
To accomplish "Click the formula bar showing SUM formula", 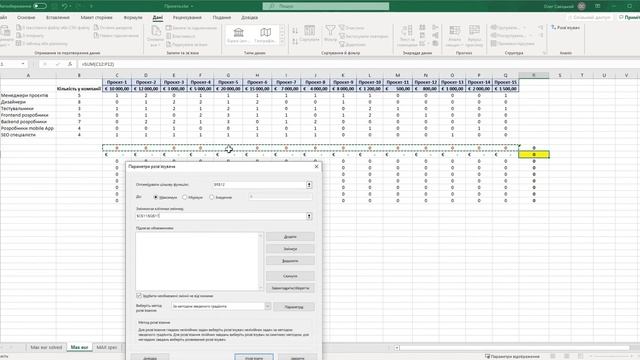I will pos(359,64).
